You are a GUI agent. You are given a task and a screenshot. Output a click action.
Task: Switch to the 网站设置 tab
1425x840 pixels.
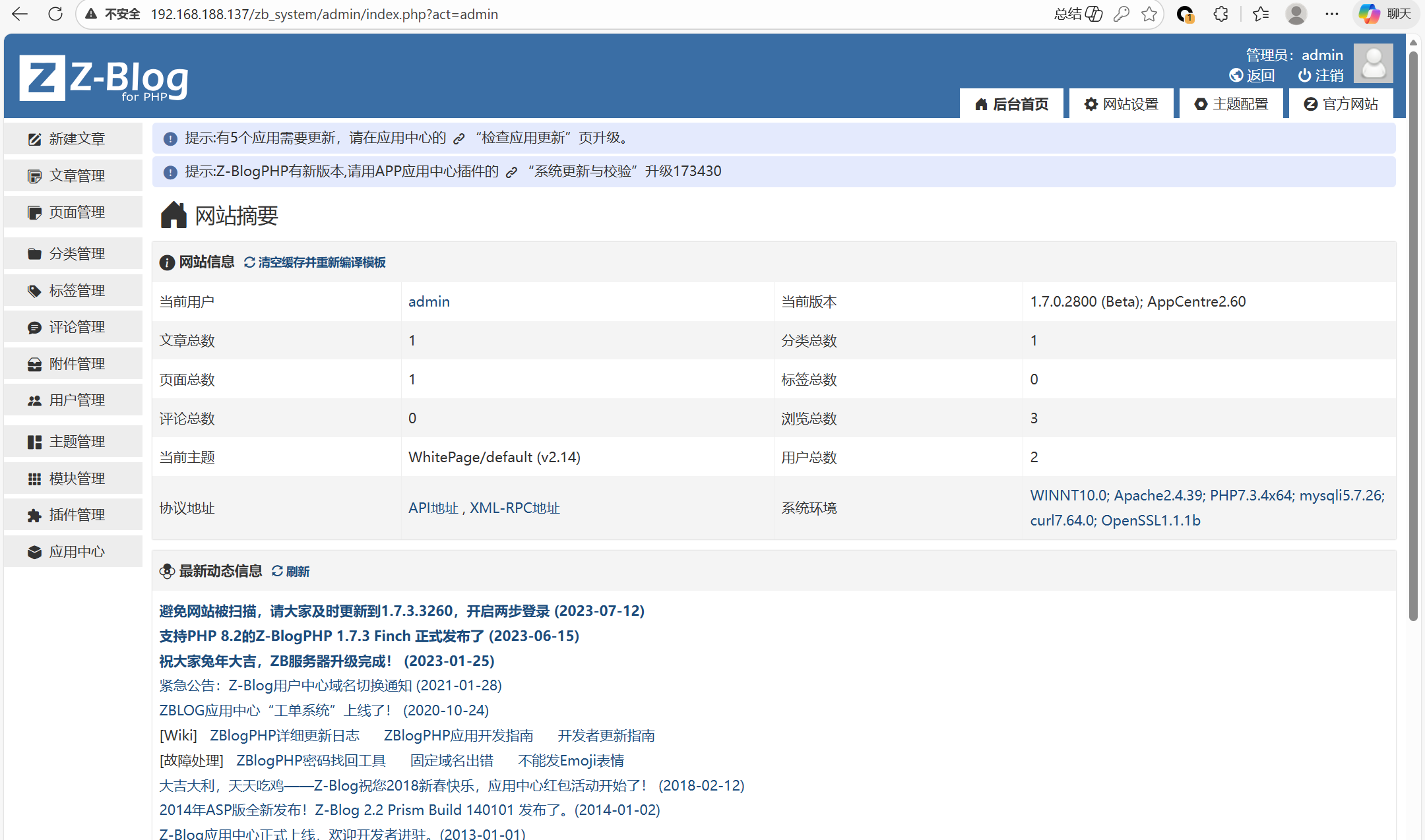pyautogui.click(x=1122, y=104)
